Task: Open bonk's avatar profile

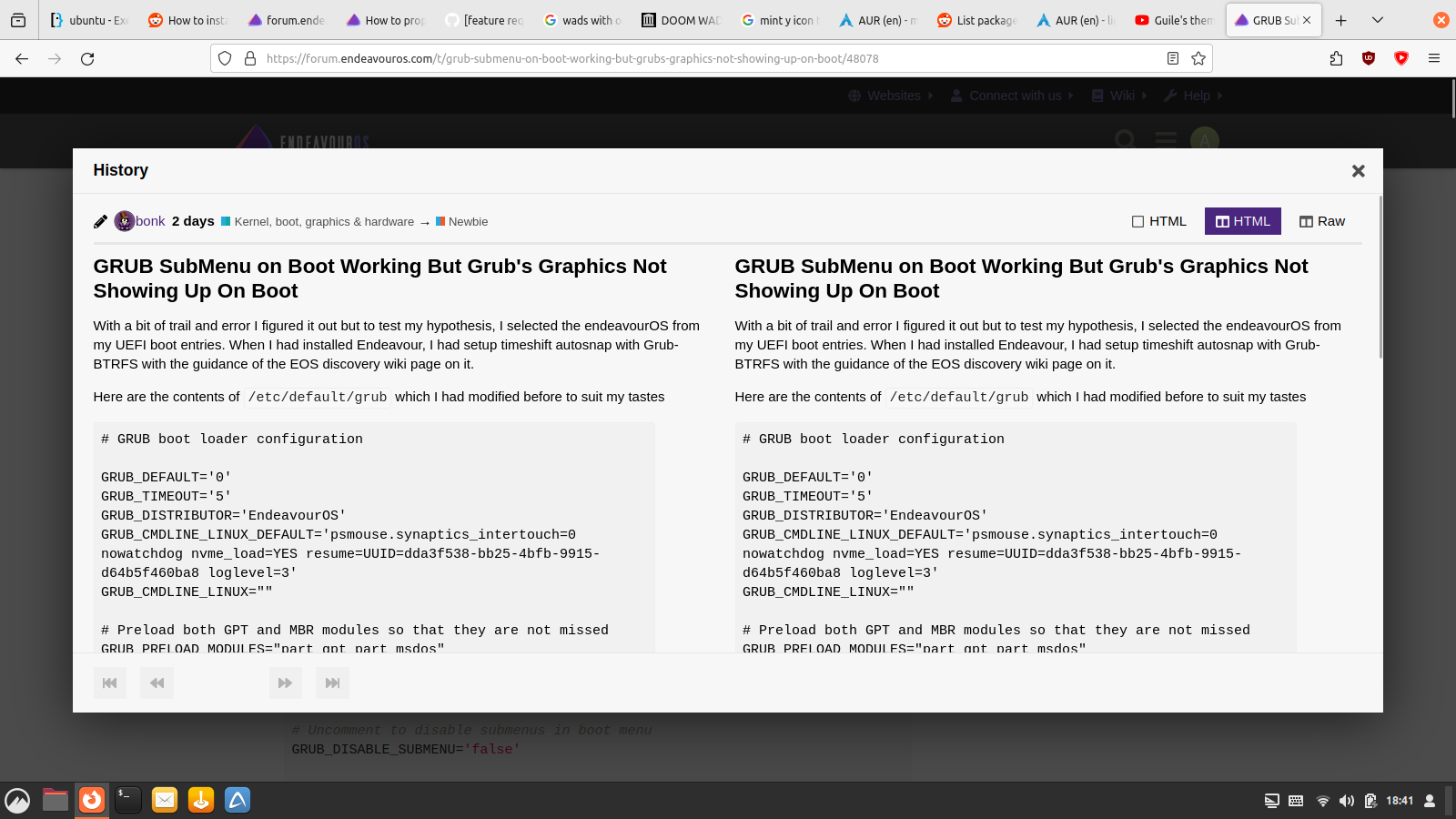Action: coord(125,221)
